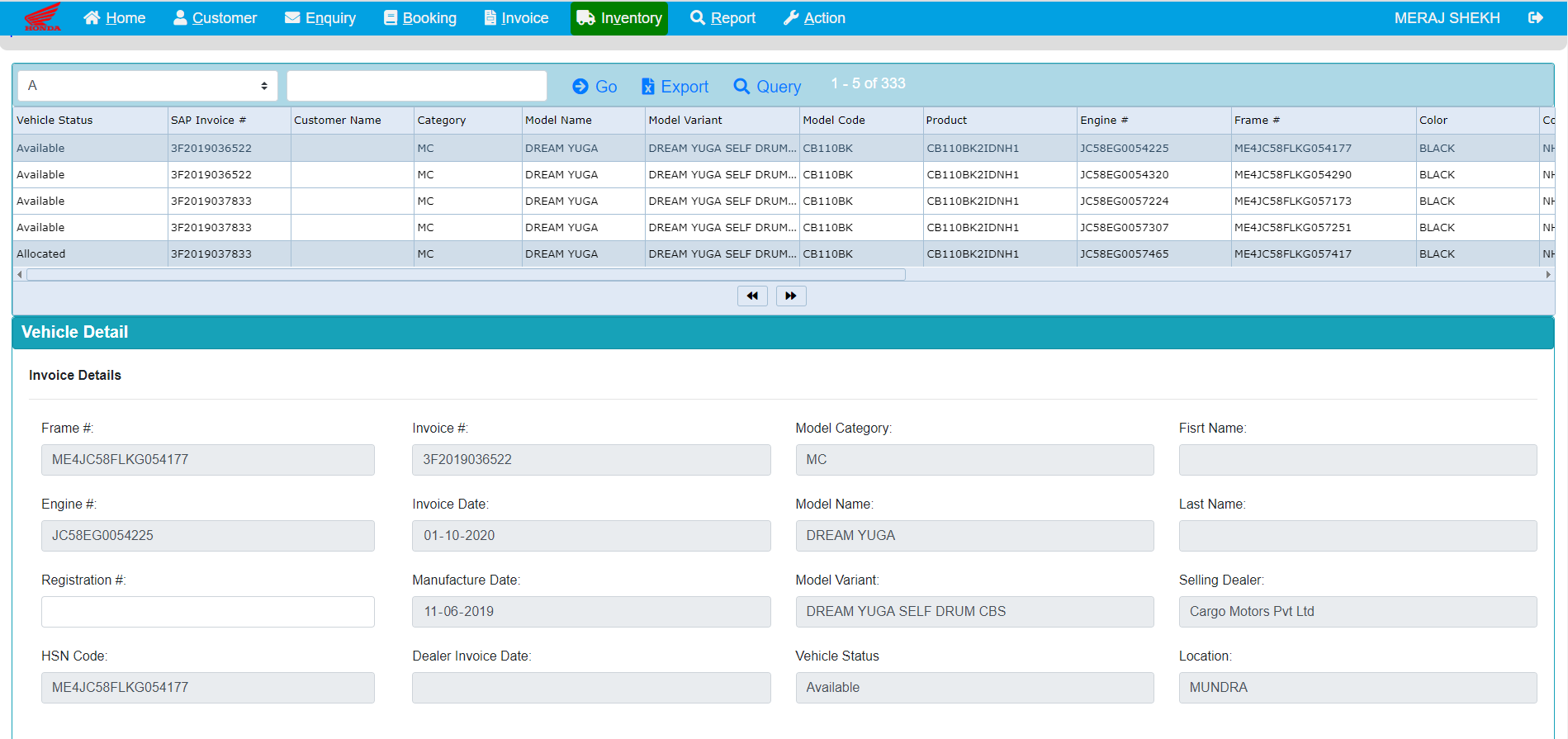Click the logout icon beside MERAJ SHEKH
The width and height of the screenshot is (1568, 739).
pyautogui.click(x=1536, y=18)
